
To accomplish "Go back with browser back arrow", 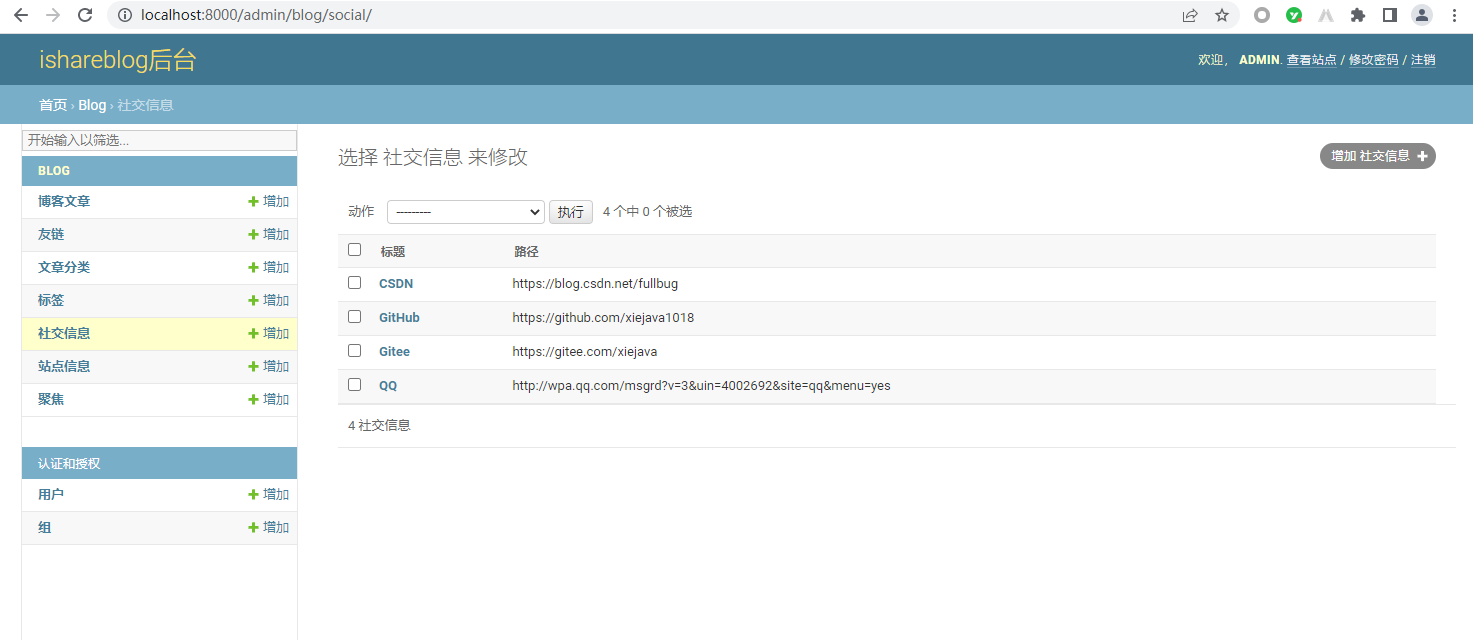I will 21,15.
